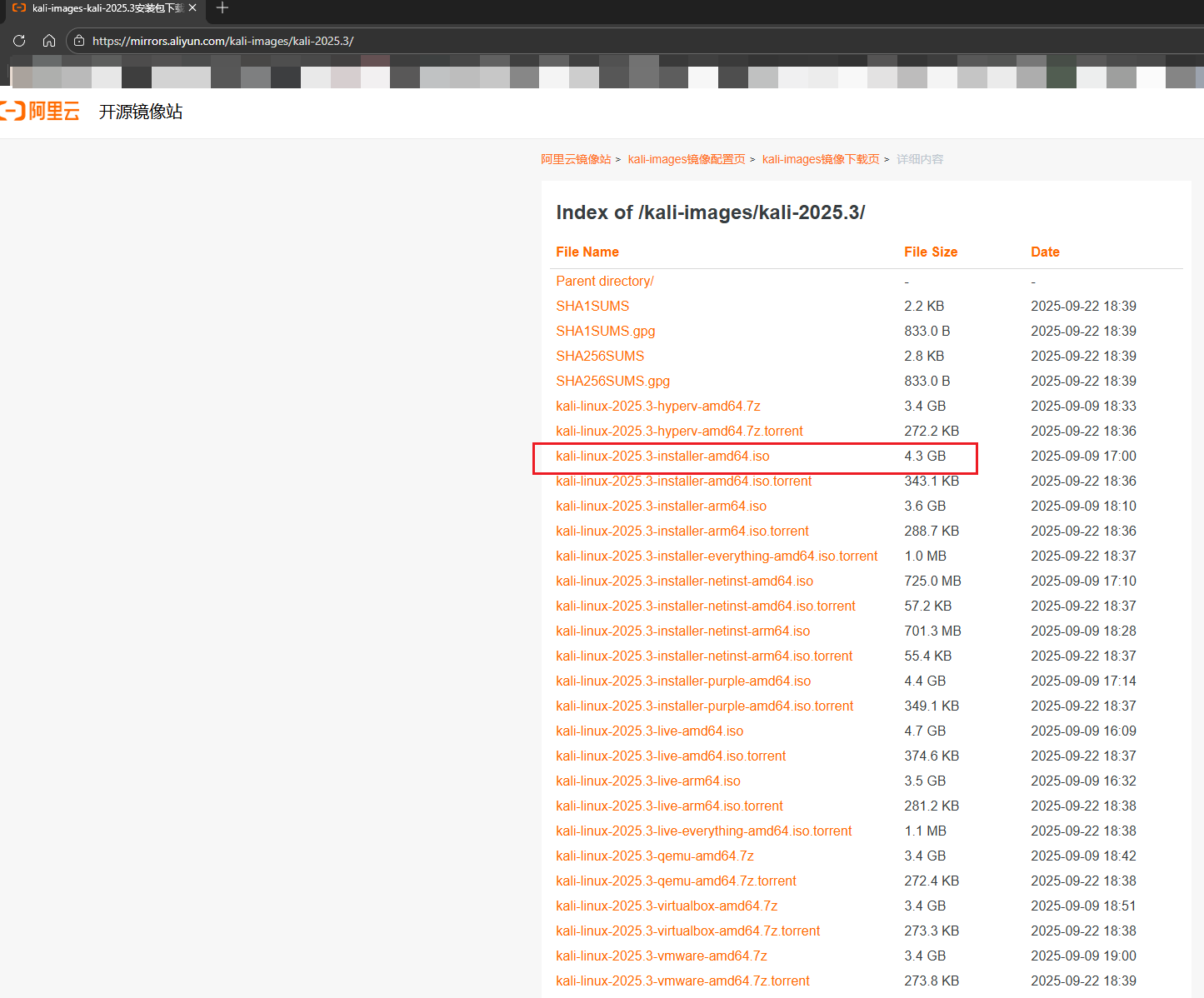Download kali-linux-2025.3-virtualbox-amd64.7z
Screen dimensions: 1204x998
coord(667,906)
